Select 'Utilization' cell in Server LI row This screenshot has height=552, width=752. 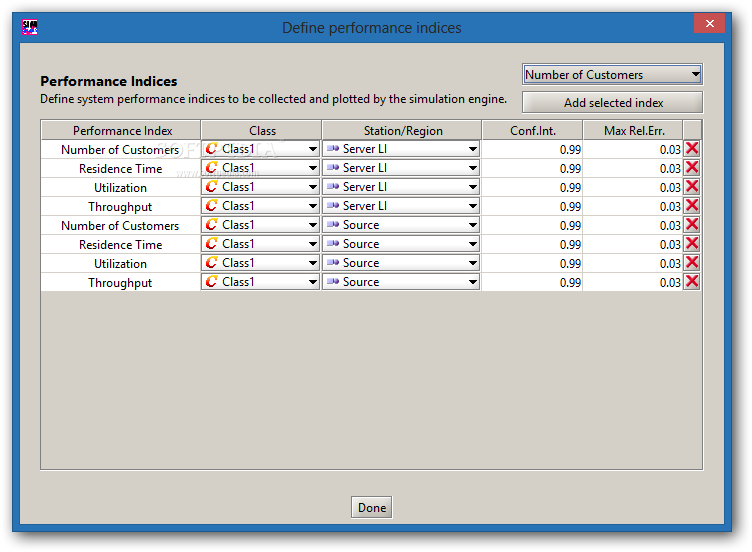click(120, 187)
